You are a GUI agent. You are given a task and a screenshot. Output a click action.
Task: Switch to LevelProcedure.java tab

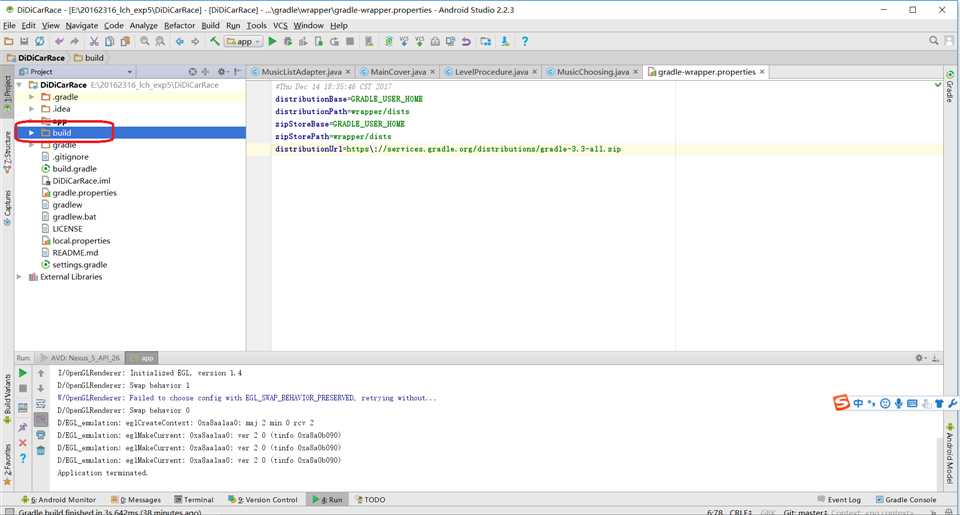491,72
